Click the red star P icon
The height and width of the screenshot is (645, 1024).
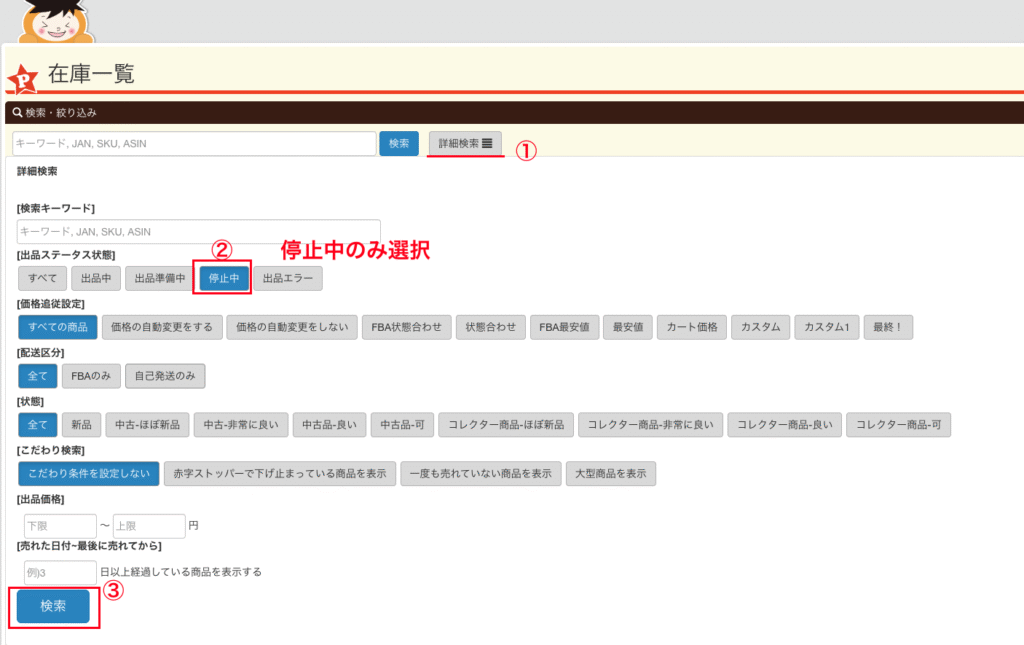[x=23, y=77]
